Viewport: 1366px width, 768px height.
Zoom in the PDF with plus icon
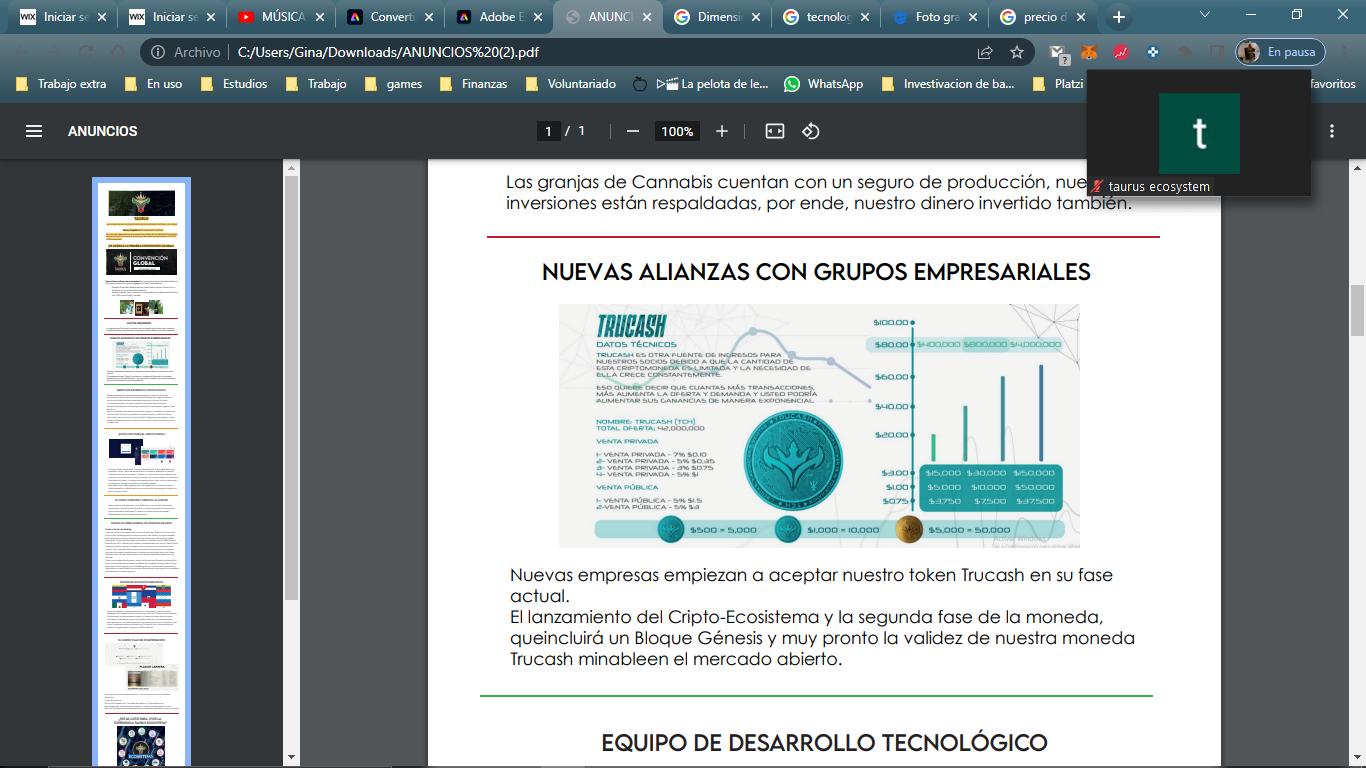pyautogui.click(x=722, y=131)
